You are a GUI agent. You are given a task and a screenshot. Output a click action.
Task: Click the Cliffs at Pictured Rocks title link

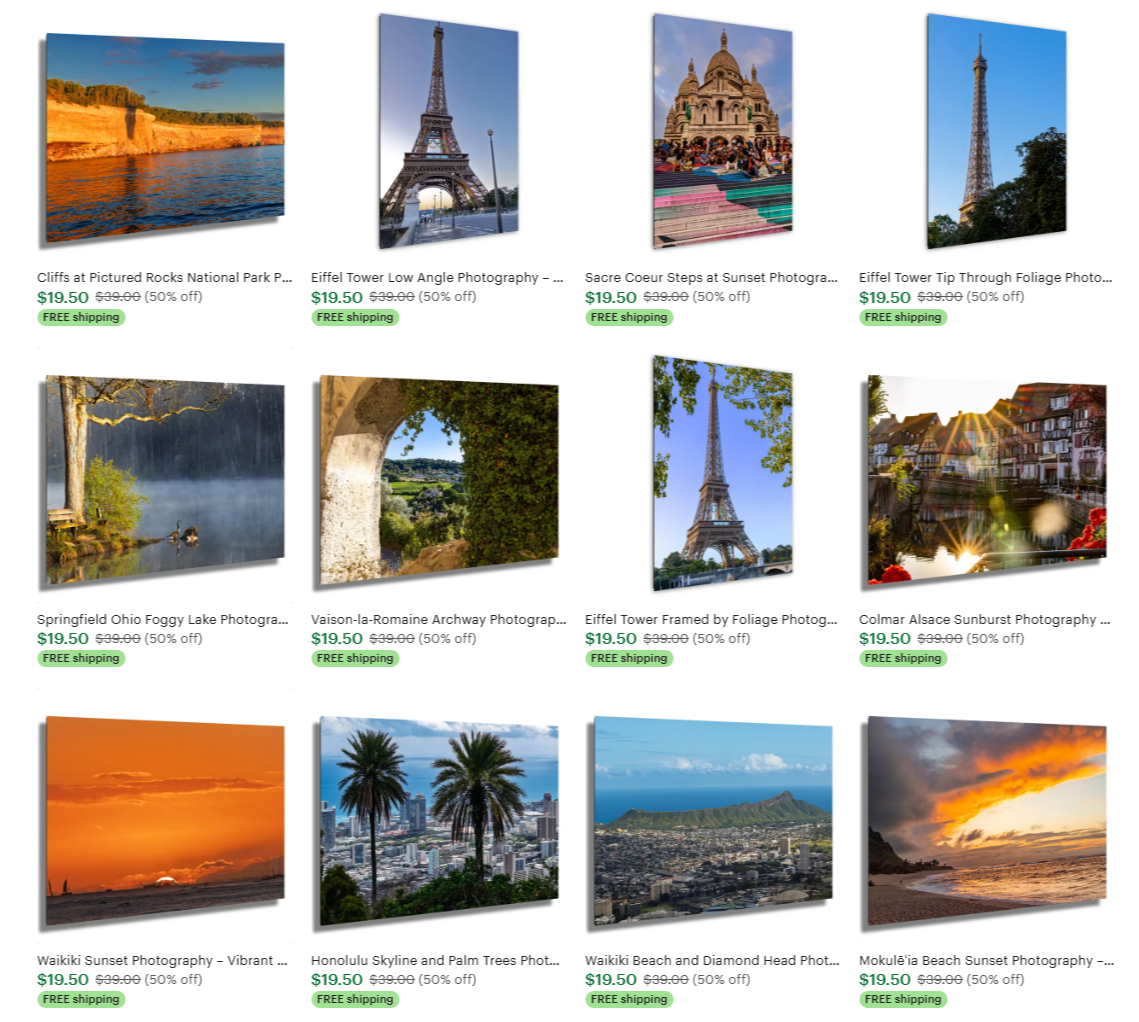point(164,277)
